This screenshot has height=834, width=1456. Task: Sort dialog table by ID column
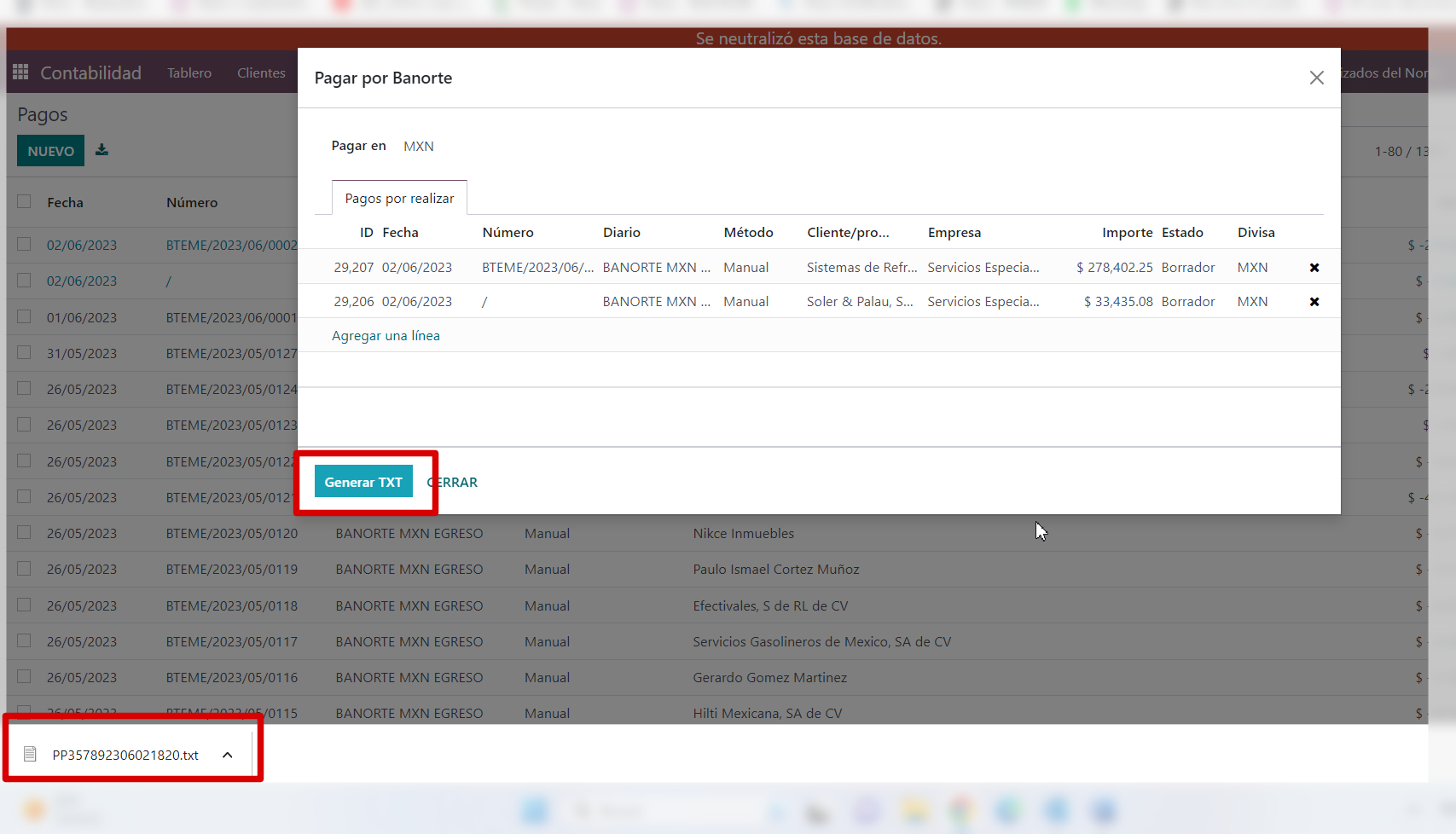366,233
